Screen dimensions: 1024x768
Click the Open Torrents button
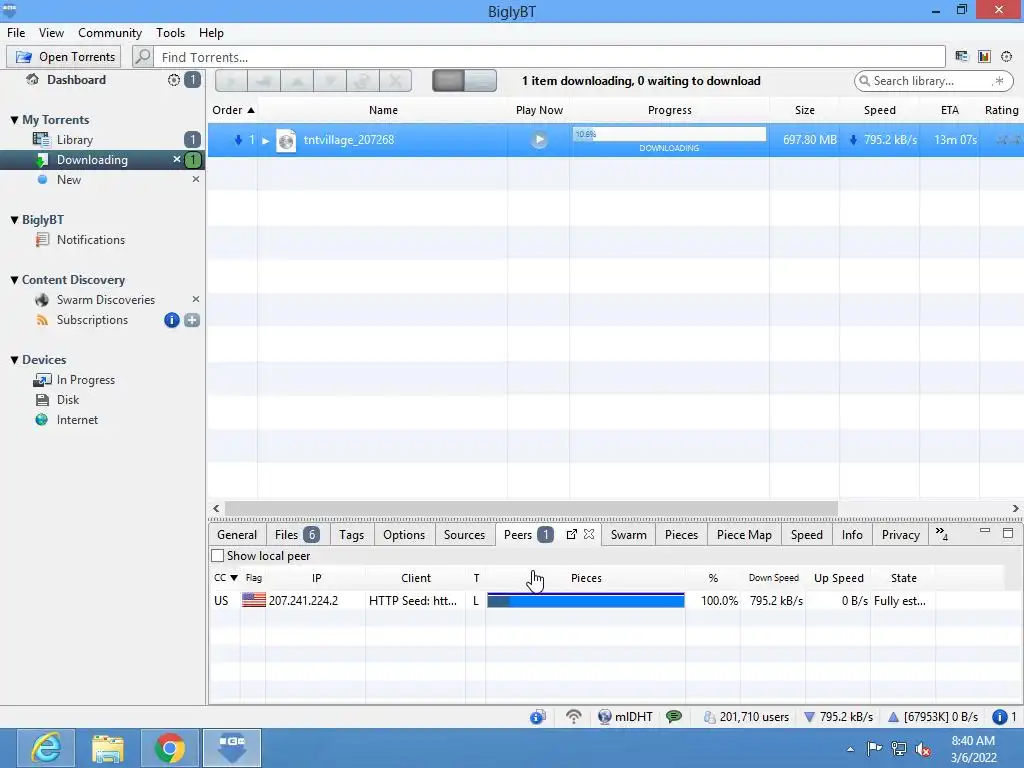(x=64, y=57)
